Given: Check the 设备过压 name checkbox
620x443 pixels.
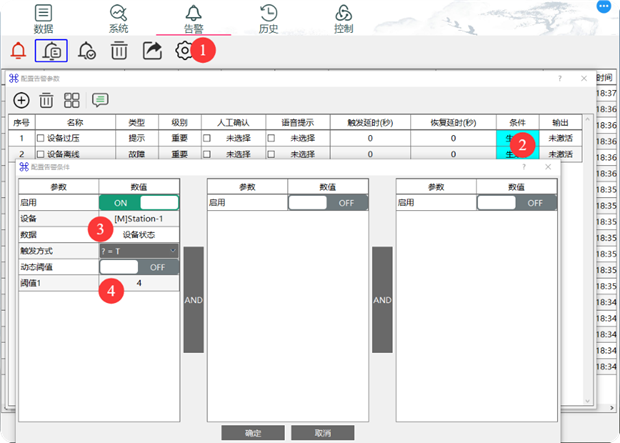Looking at the screenshot, I should tap(40, 138).
